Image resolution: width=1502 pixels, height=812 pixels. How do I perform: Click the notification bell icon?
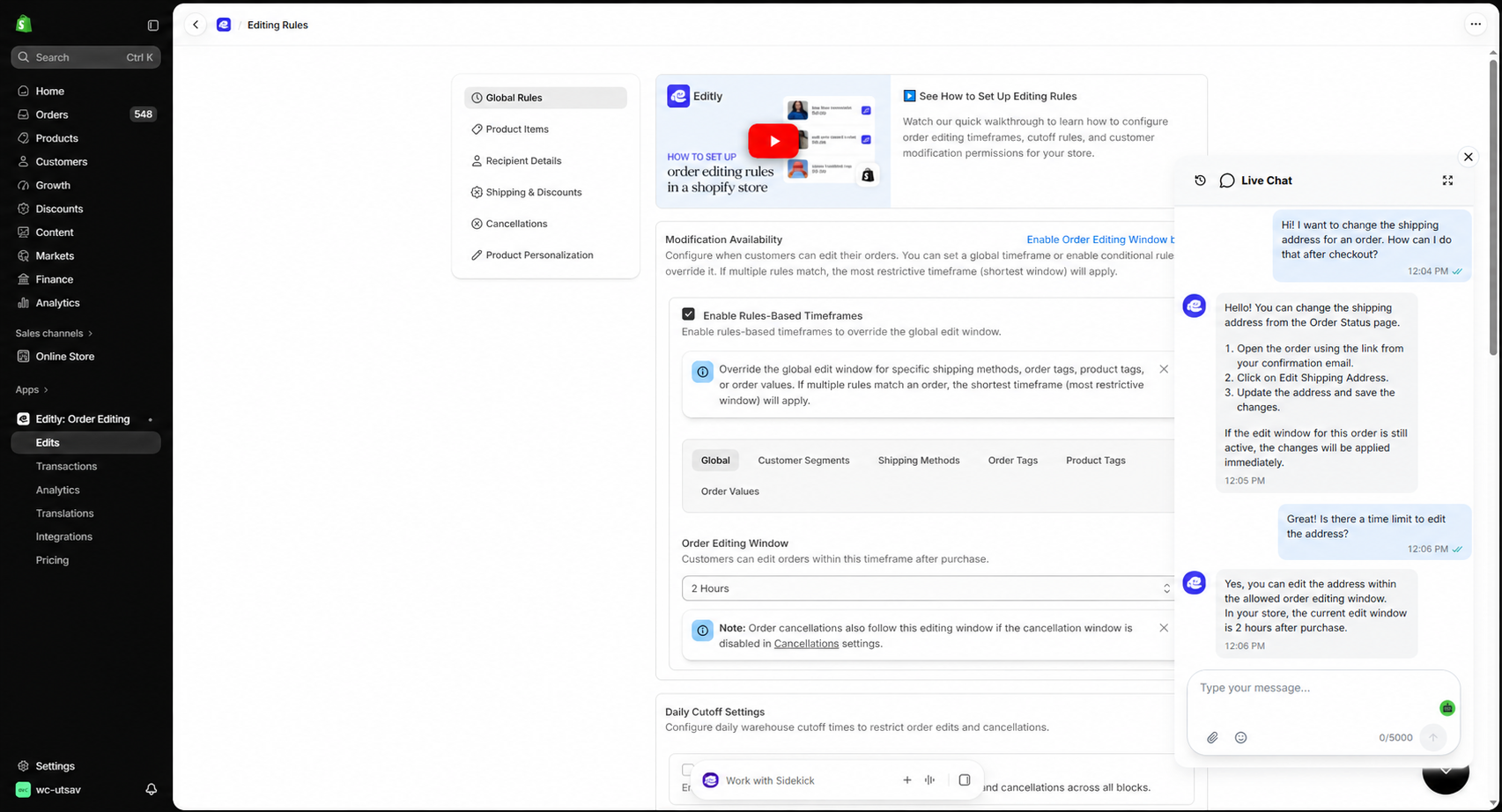152,790
